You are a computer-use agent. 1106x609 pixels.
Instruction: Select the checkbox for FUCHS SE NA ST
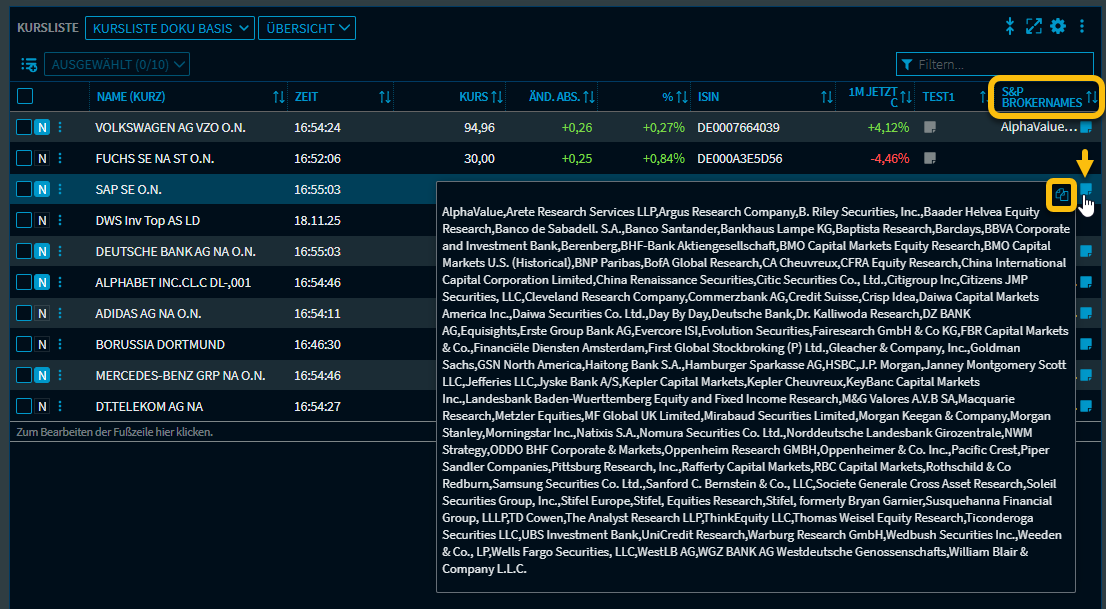pos(25,159)
